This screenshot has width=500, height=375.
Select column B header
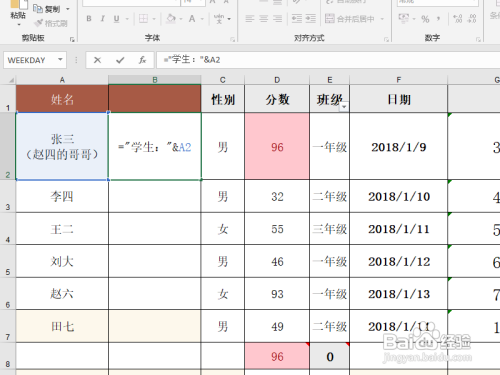pyautogui.click(x=155, y=80)
